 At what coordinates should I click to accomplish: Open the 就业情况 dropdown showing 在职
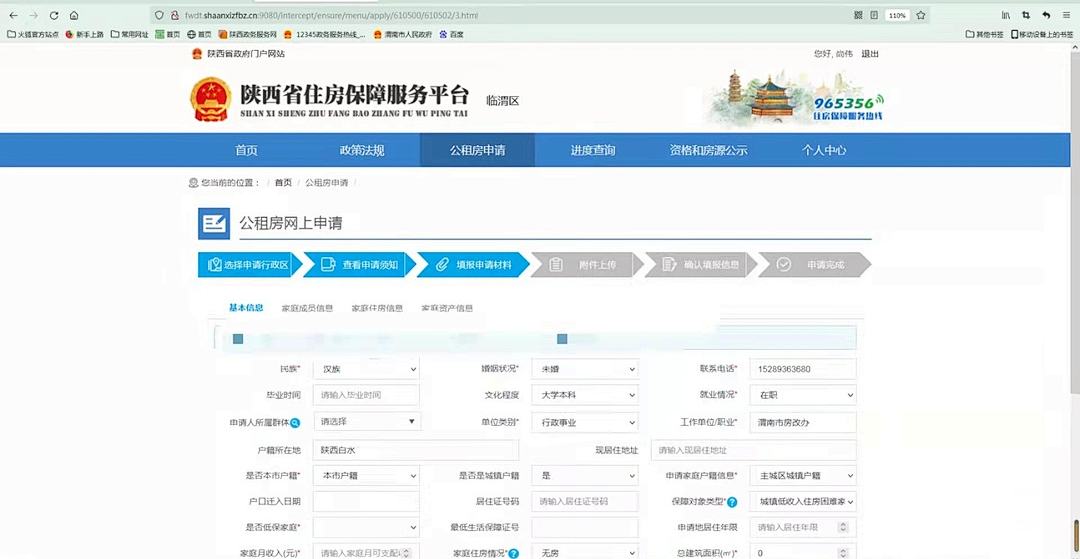pos(802,395)
